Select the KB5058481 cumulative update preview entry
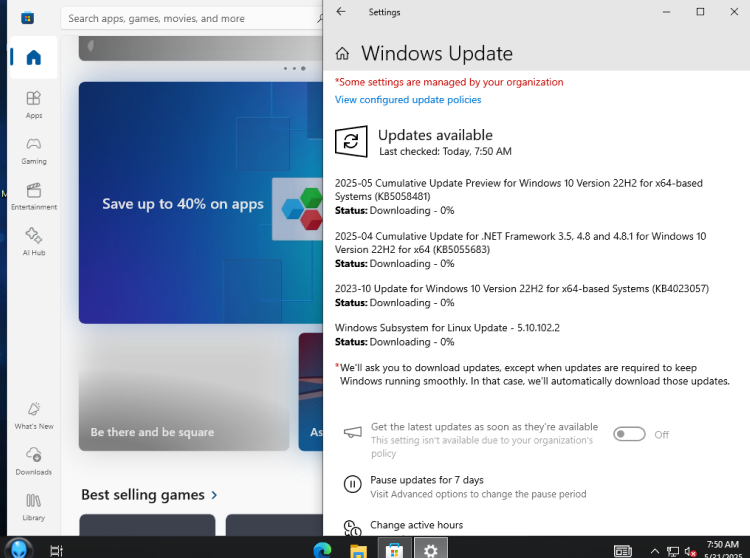The image size is (750, 558). 519,197
